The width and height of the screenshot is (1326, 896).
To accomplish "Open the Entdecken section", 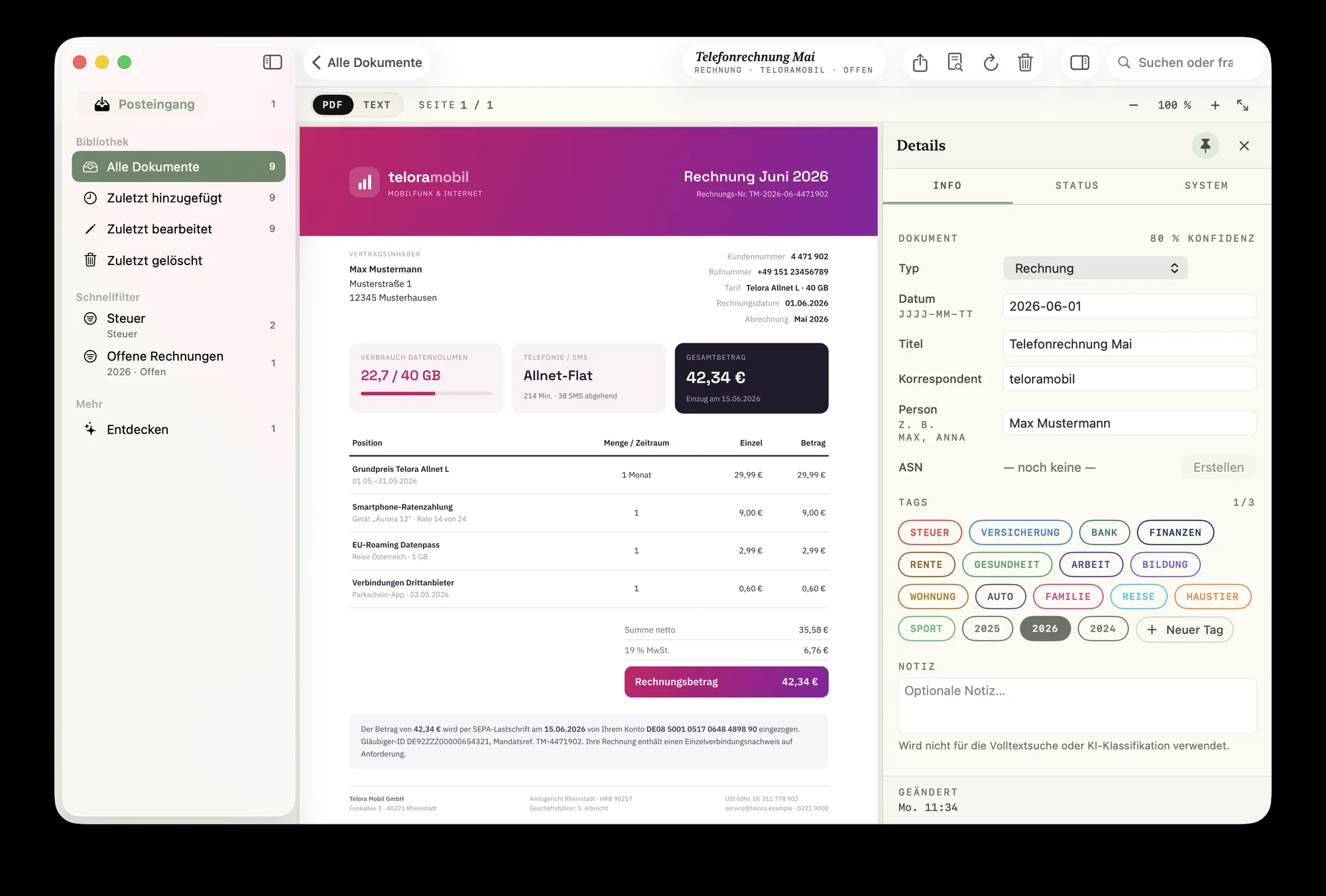I will [179, 429].
